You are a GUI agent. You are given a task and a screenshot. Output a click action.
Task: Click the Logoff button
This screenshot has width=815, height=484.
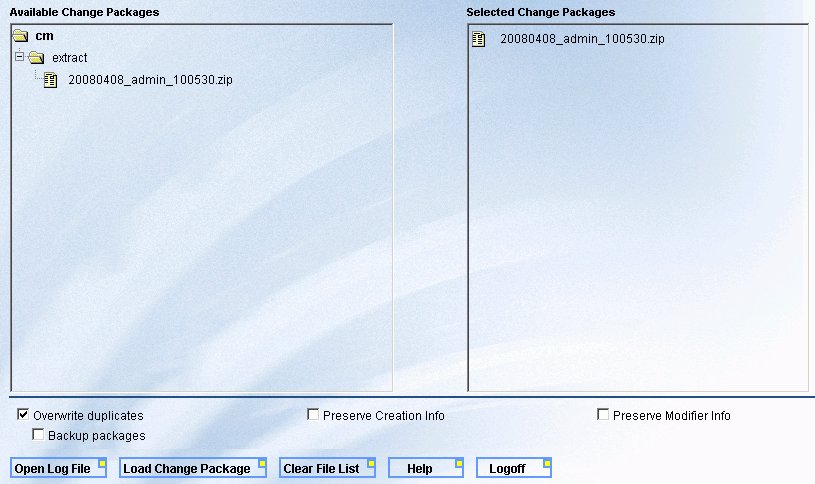[x=514, y=468]
